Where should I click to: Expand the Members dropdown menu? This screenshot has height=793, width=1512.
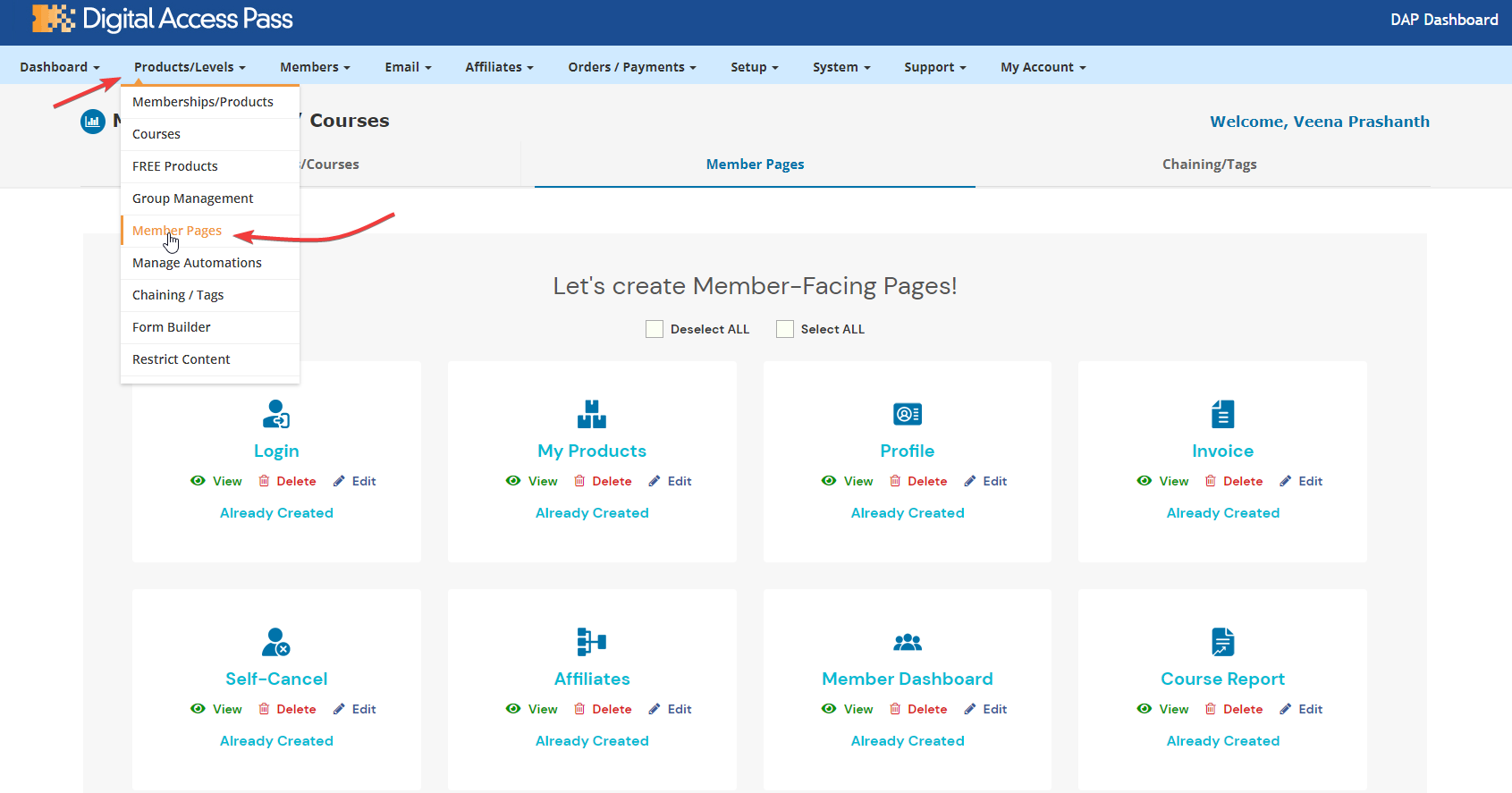[315, 67]
